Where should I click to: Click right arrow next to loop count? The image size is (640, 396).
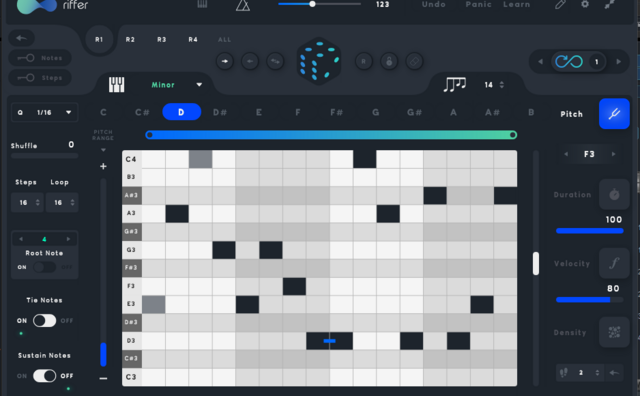pos(619,62)
